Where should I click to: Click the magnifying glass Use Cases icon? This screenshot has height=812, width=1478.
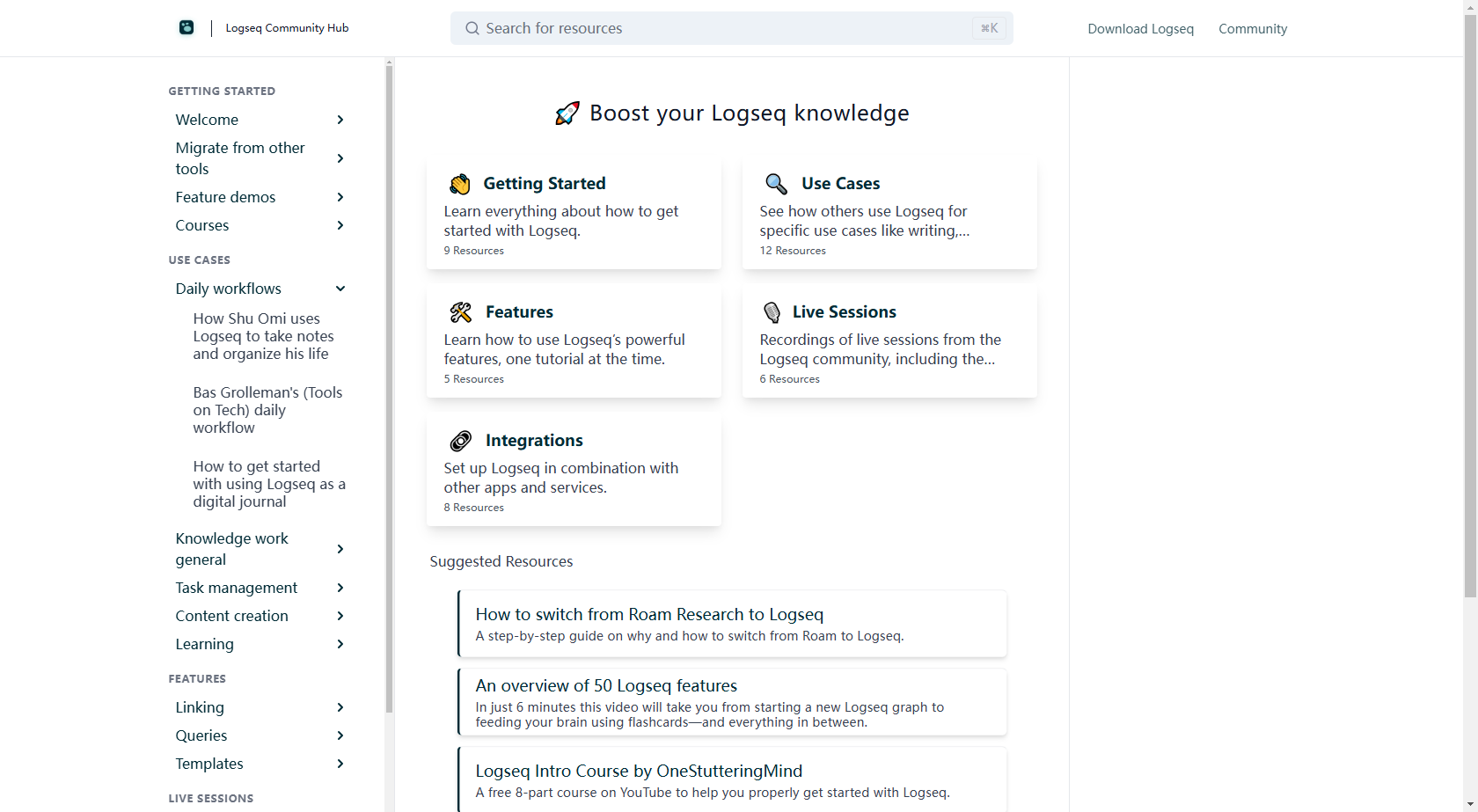click(776, 184)
